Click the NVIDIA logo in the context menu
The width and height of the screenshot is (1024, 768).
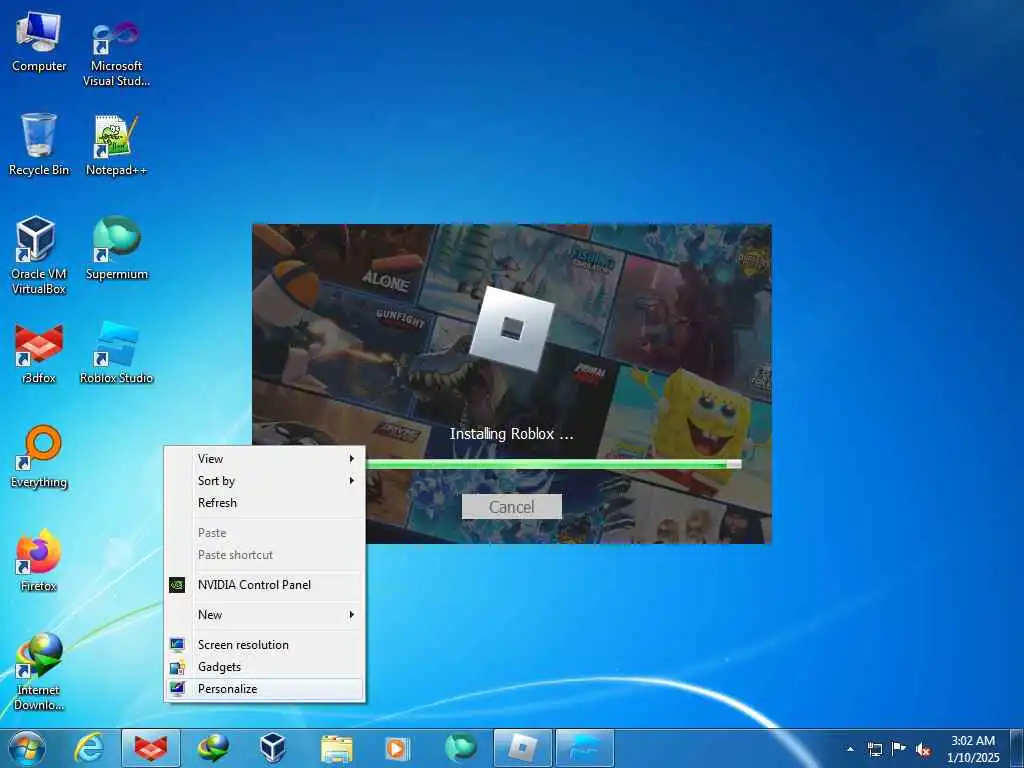[x=177, y=584]
